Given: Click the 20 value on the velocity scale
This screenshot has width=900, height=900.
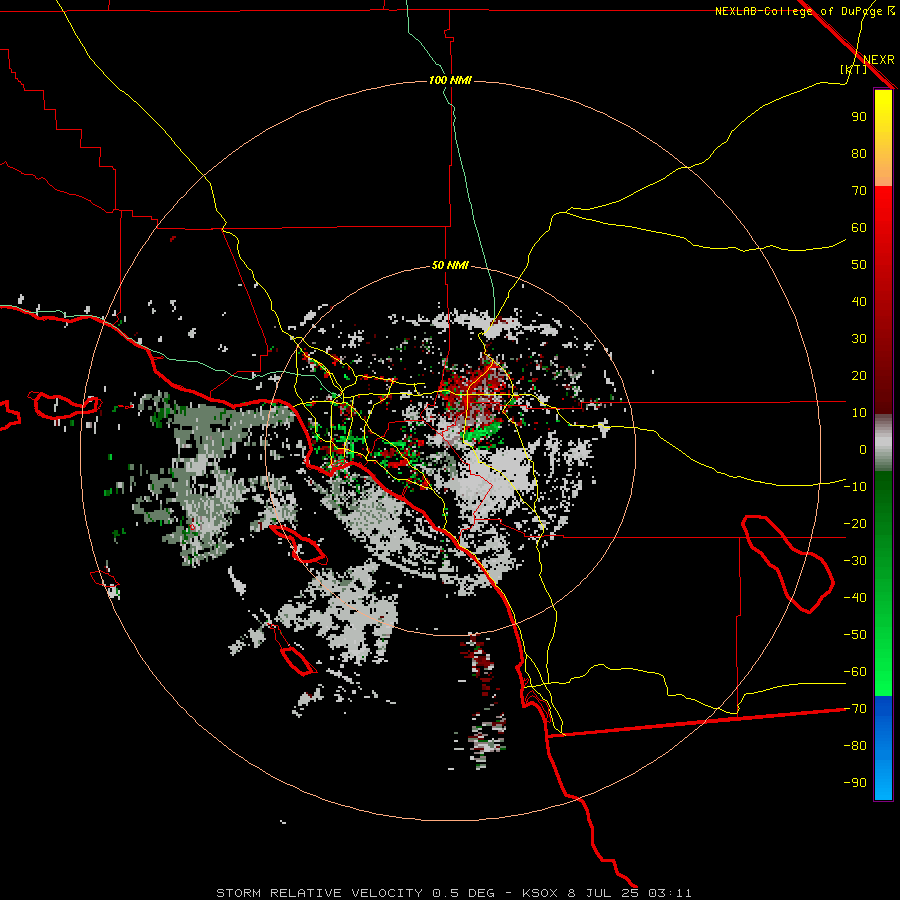Looking at the screenshot, I should [859, 375].
